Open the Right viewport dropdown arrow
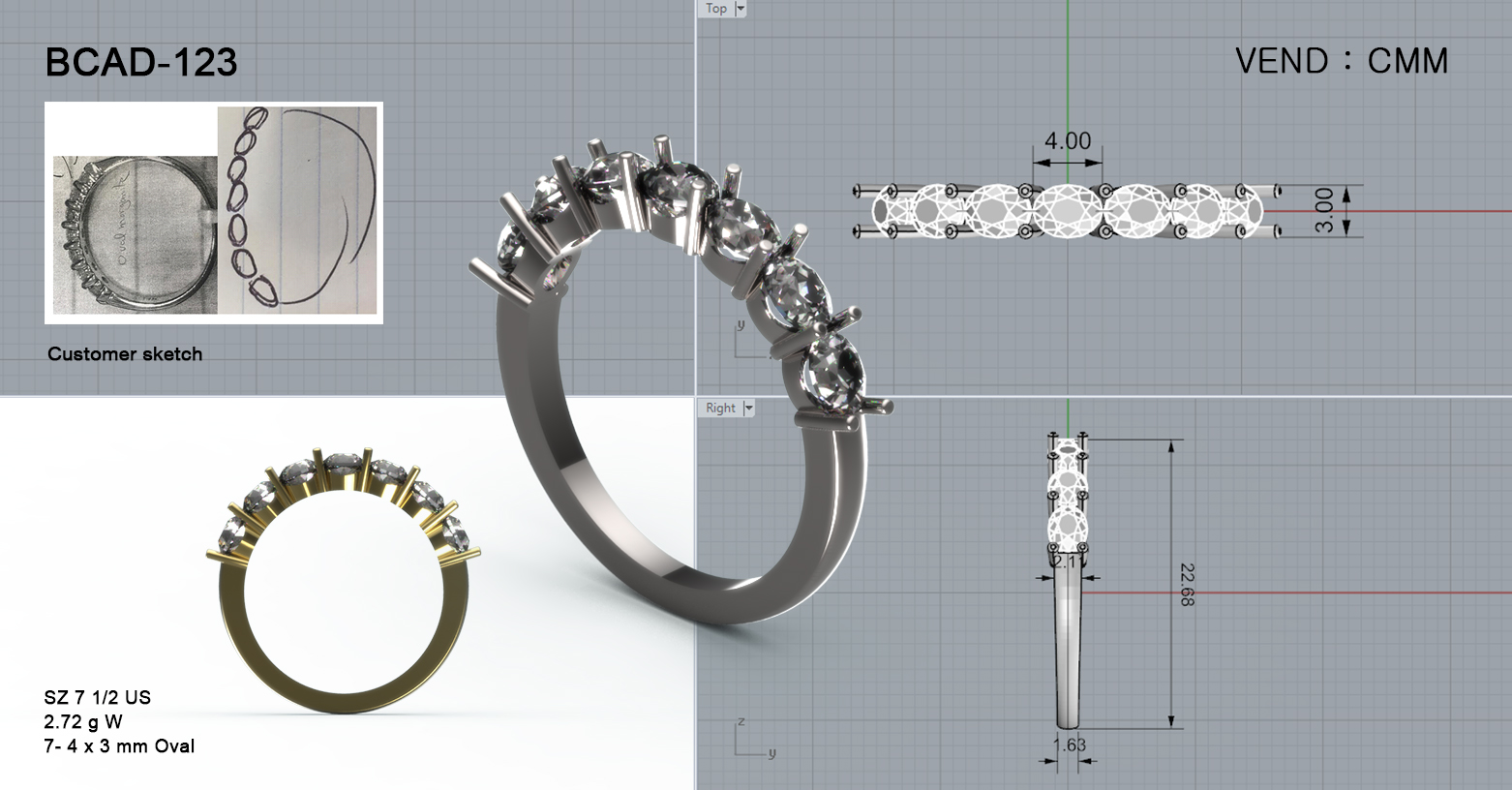The width and height of the screenshot is (1512, 790). tap(748, 409)
